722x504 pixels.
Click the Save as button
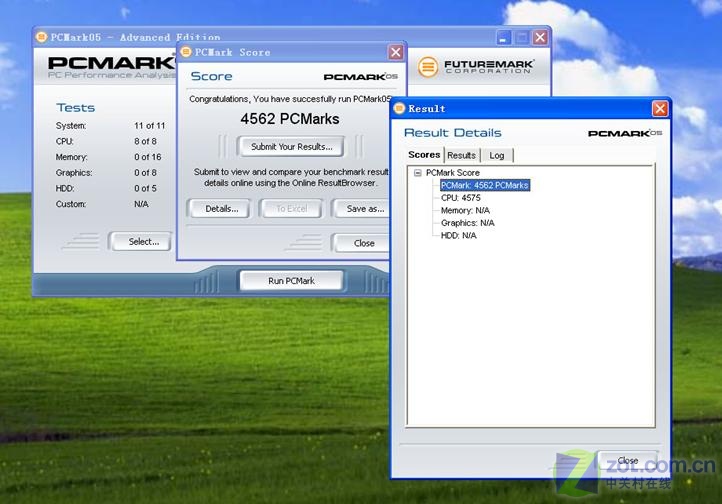(362, 209)
